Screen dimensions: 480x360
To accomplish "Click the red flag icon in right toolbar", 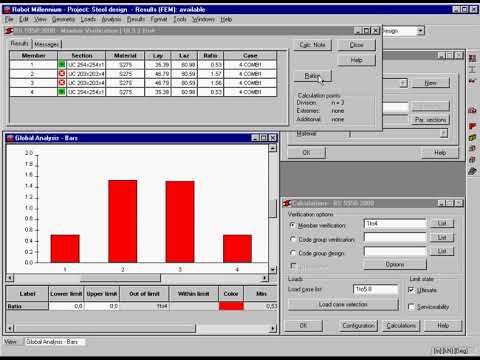I will click(x=472, y=126).
